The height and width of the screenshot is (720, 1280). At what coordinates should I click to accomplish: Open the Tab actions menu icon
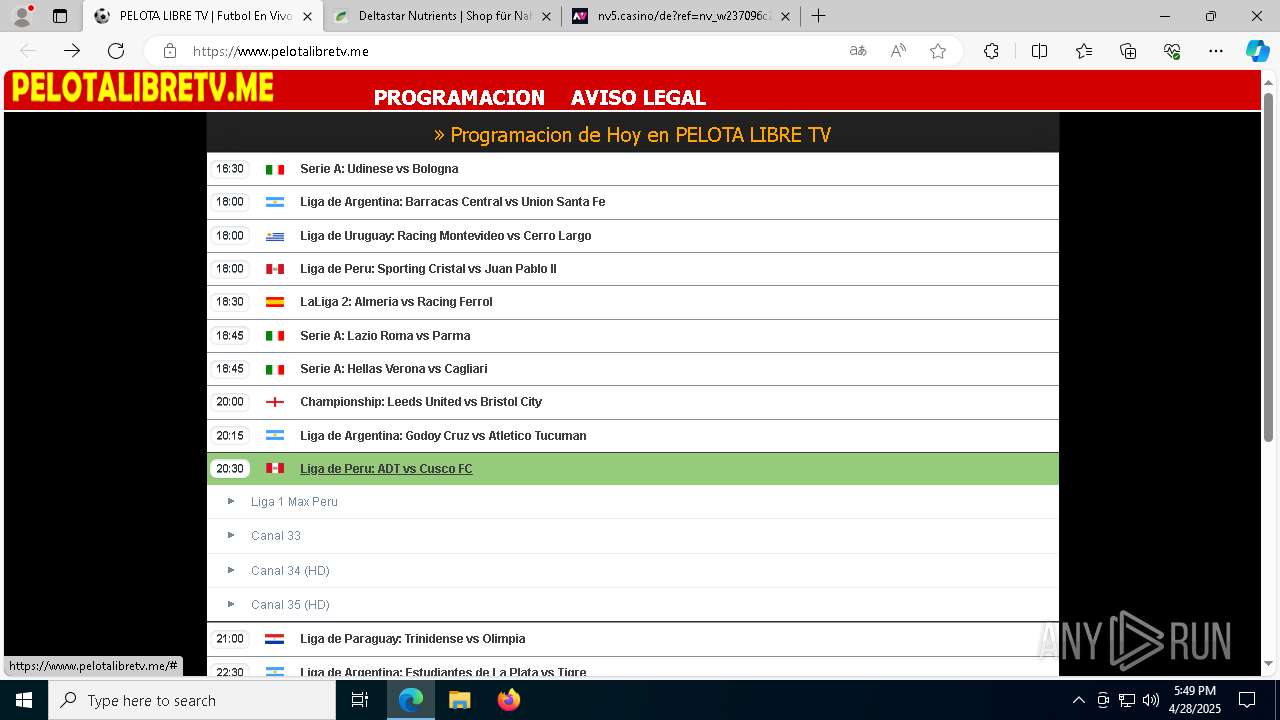tap(60, 16)
